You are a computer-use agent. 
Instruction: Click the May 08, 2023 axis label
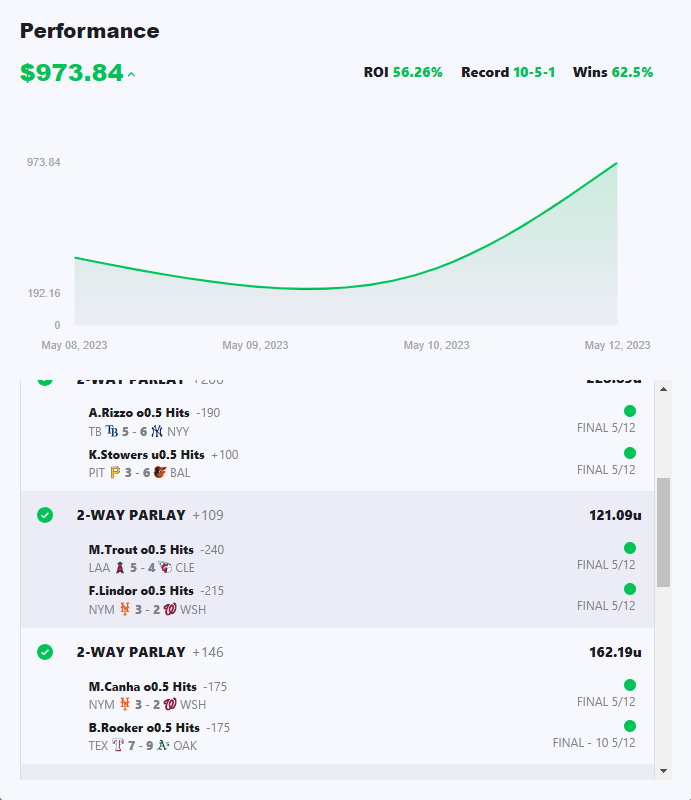coord(75,345)
